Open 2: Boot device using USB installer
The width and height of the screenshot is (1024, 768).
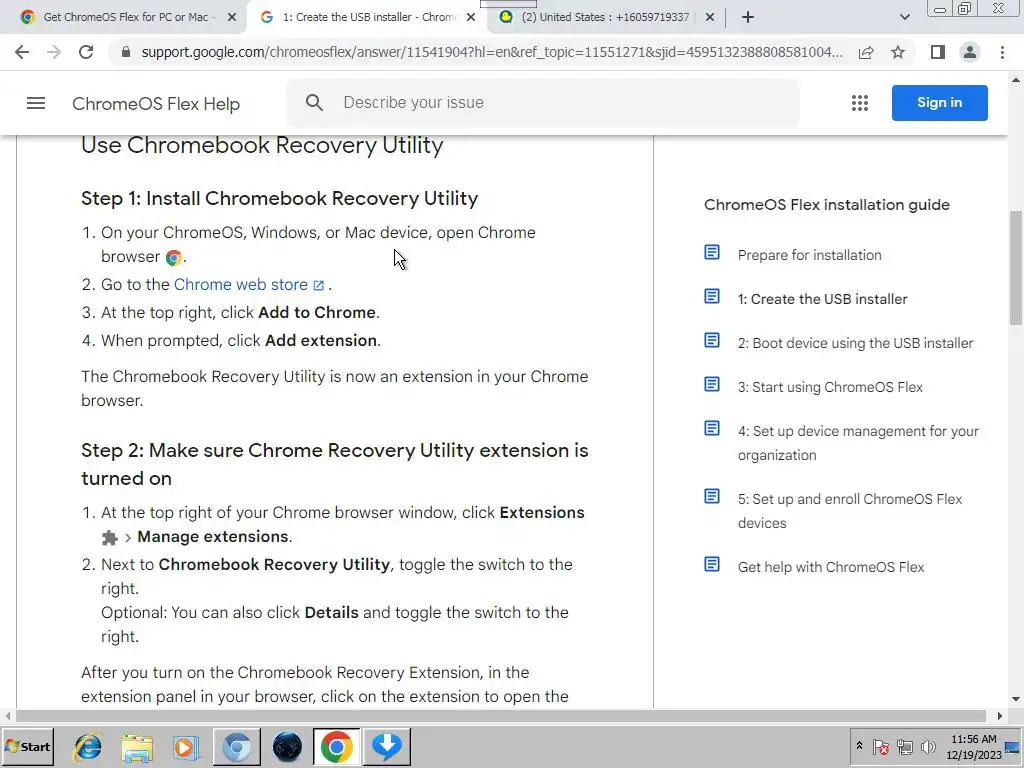856,343
